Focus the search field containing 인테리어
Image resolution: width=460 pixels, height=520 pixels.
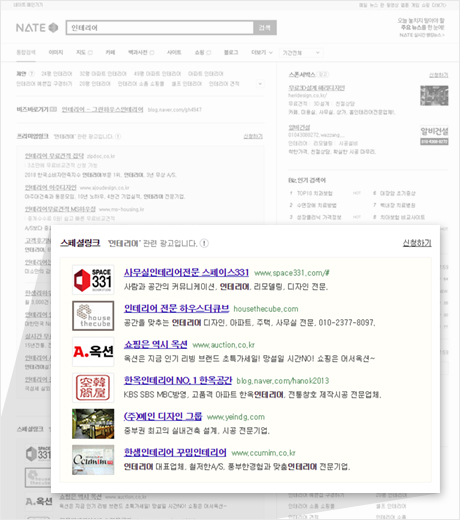click(160, 28)
